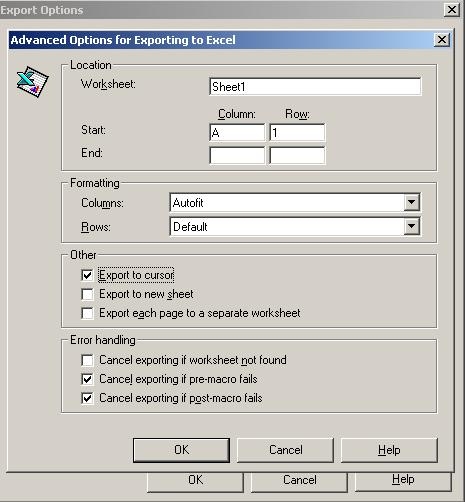Click the Excel export icon
This screenshot has width=465, height=502.
[x=32, y=82]
